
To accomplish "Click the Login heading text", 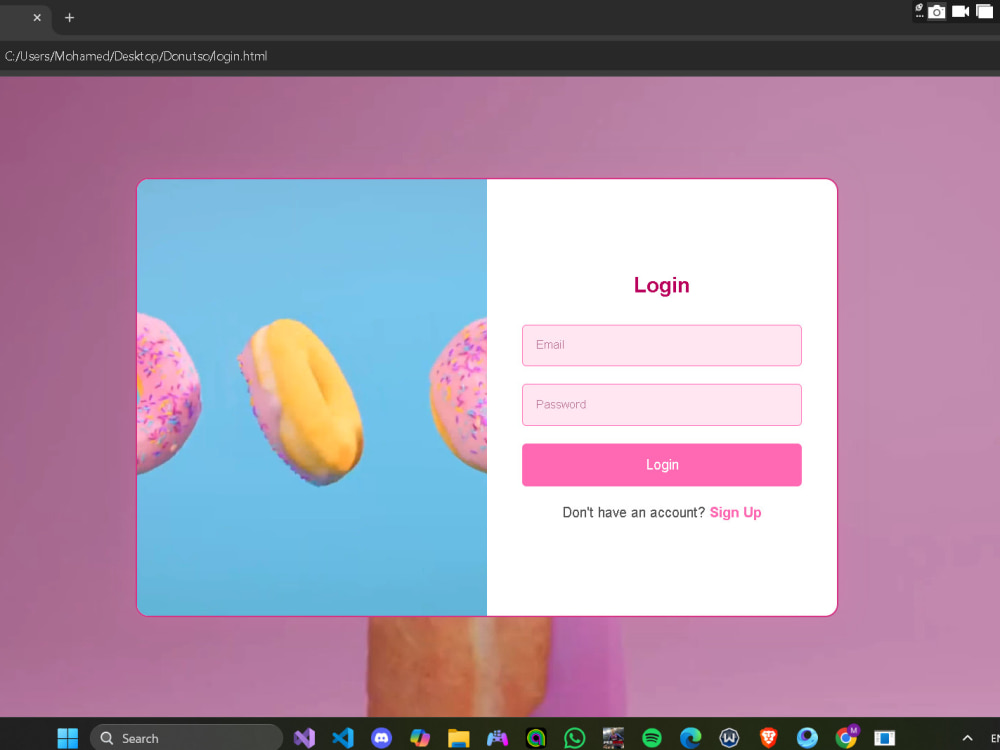I will click(661, 285).
